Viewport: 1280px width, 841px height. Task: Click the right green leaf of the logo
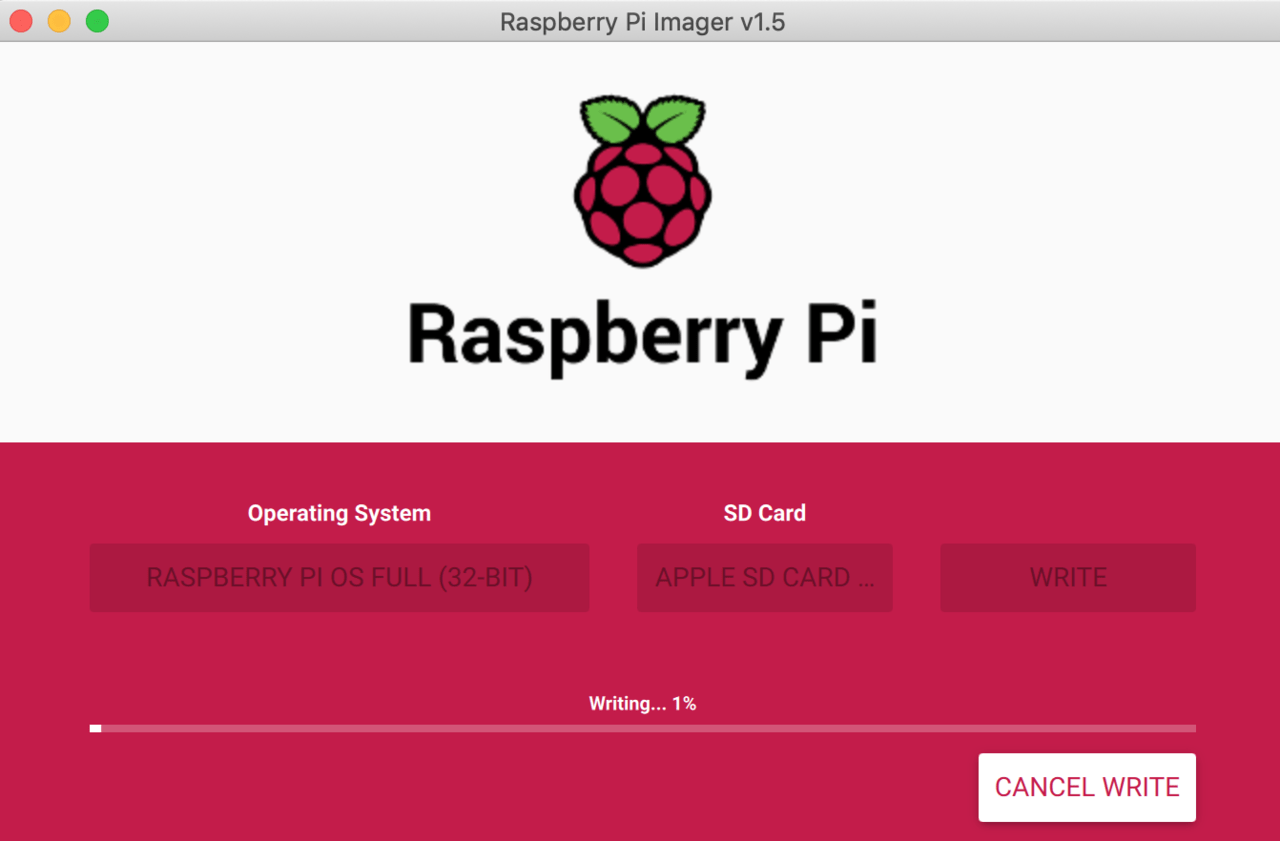674,119
